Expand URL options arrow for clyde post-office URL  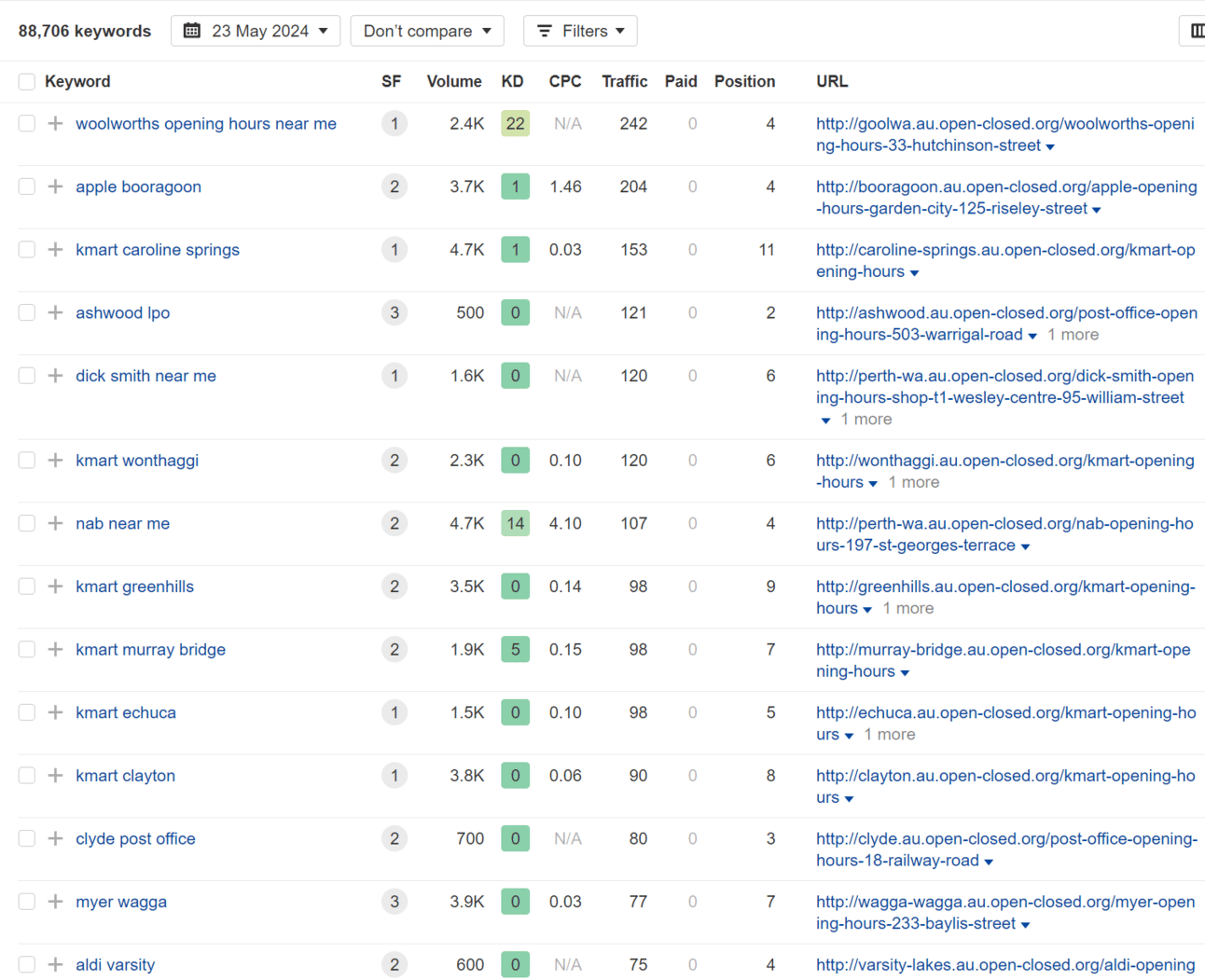click(x=989, y=862)
